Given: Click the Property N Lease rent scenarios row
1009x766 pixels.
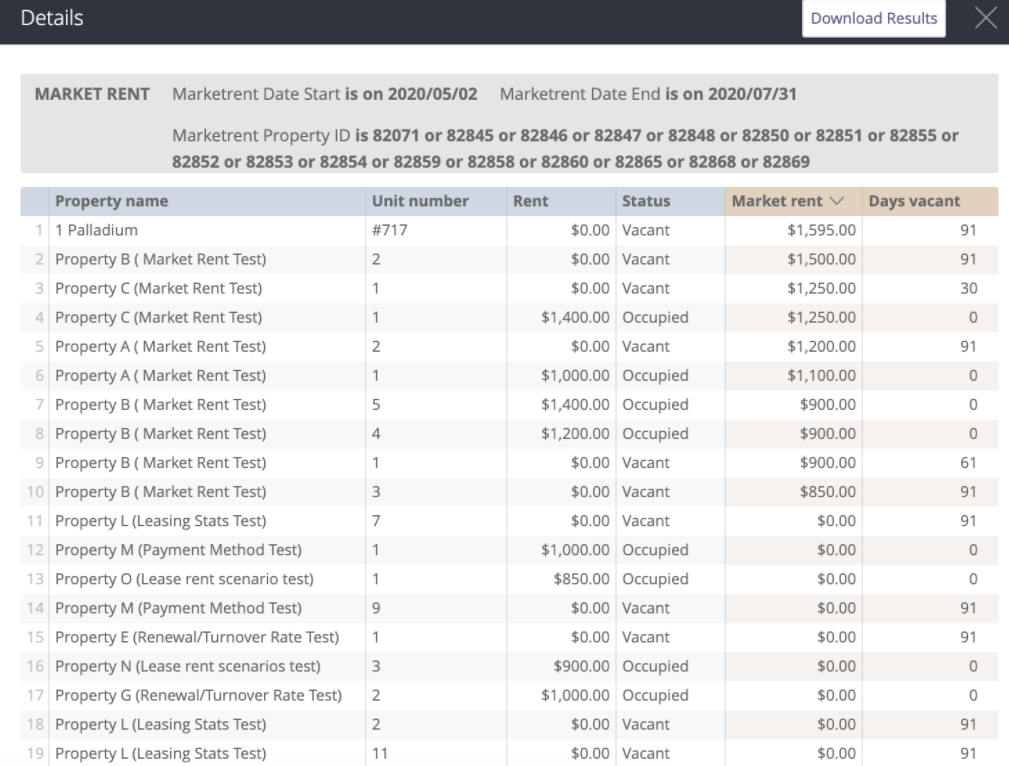Looking at the screenshot, I should (400, 666).
